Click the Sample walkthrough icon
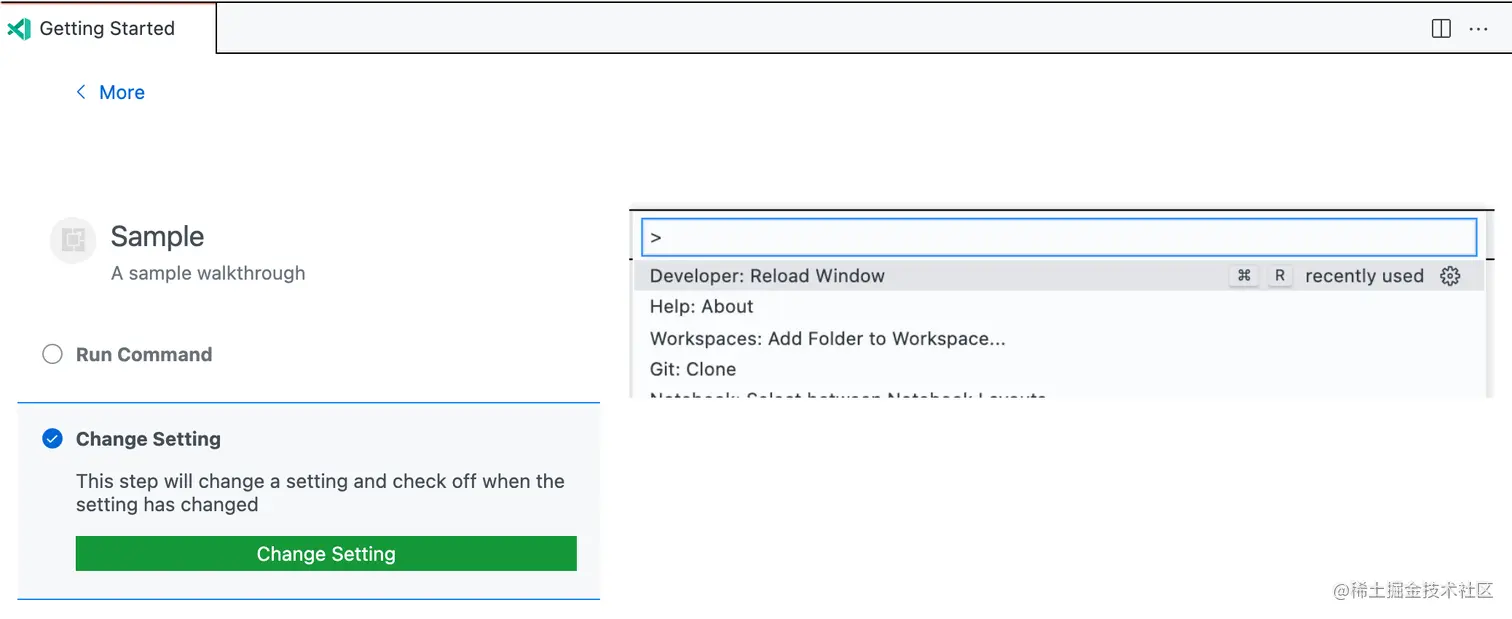The width and height of the screenshot is (1512, 619). click(x=72, y=240)
